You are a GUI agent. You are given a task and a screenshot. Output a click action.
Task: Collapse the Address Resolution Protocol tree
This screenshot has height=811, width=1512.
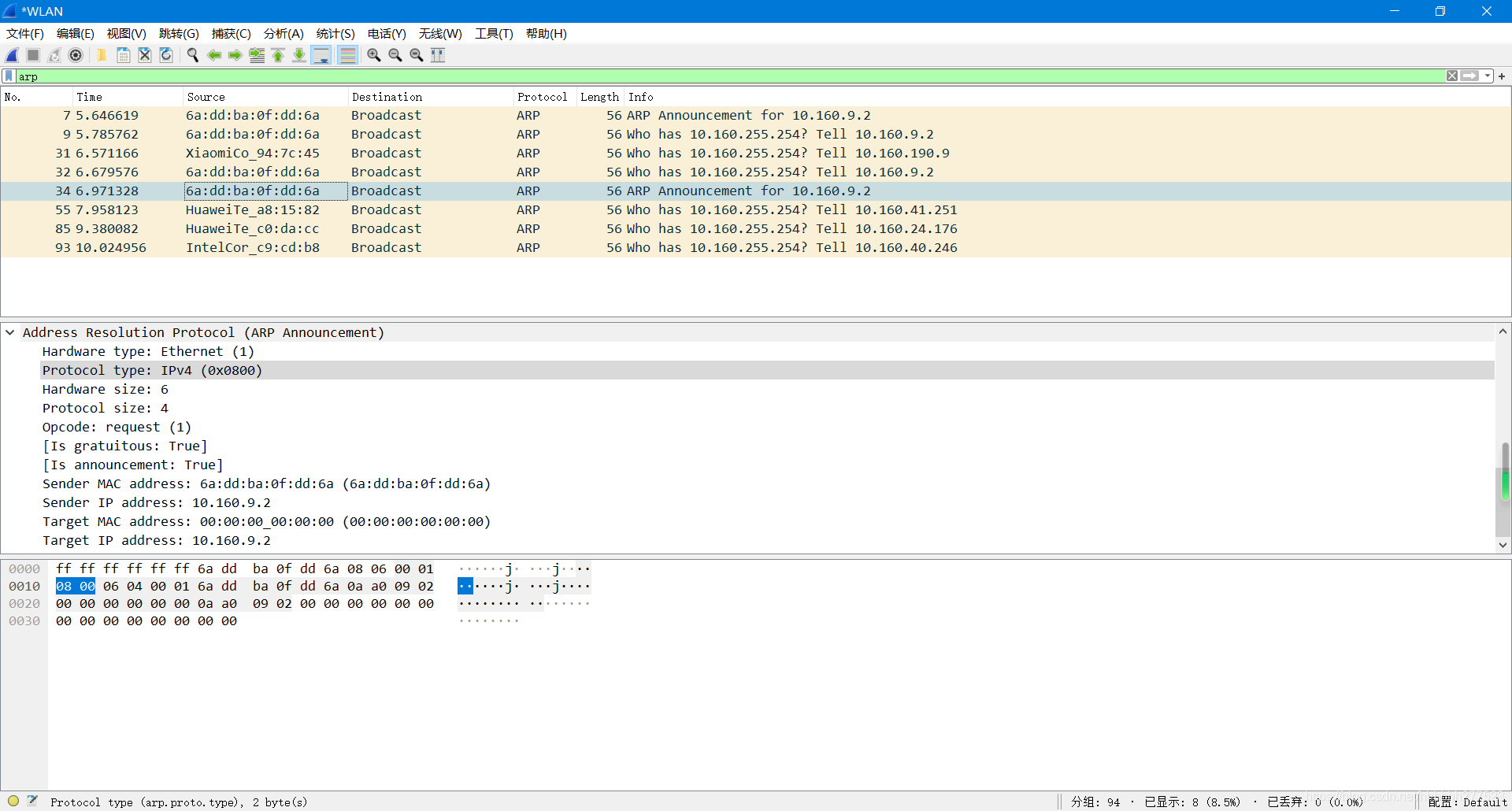pyautogui.click(x=10, y=333)
